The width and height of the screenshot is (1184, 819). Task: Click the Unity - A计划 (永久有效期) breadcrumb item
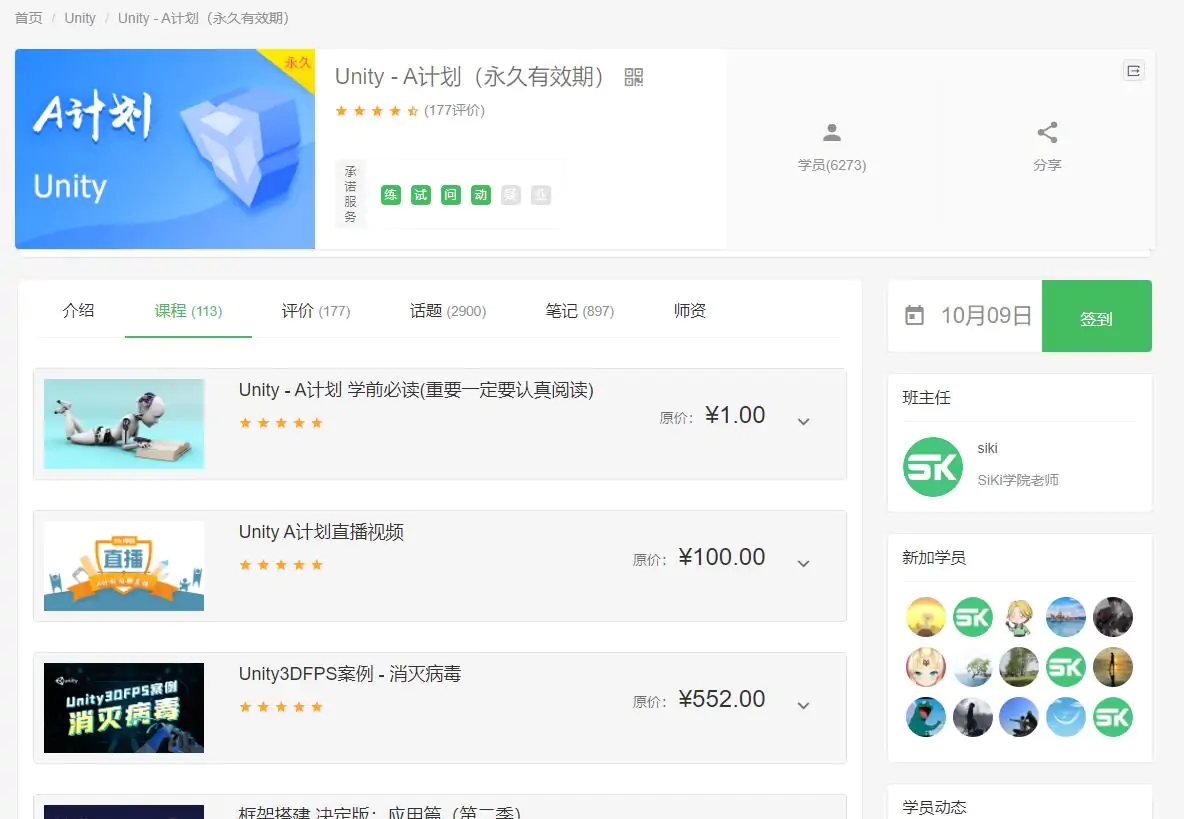203,18
